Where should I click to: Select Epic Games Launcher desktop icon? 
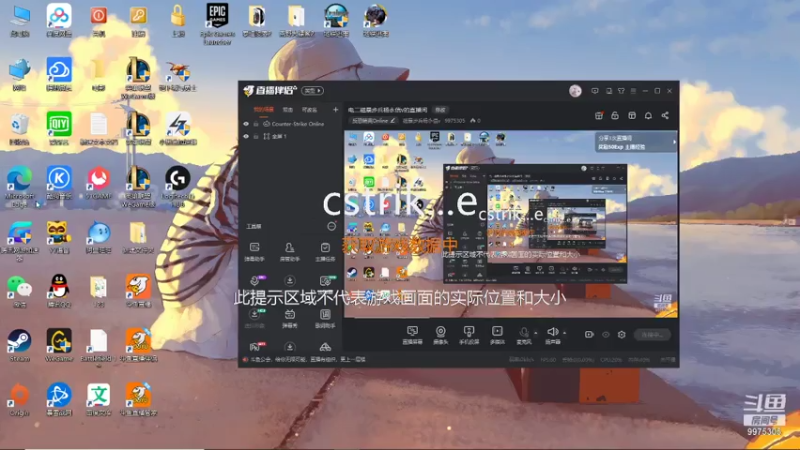coord(217,23)
